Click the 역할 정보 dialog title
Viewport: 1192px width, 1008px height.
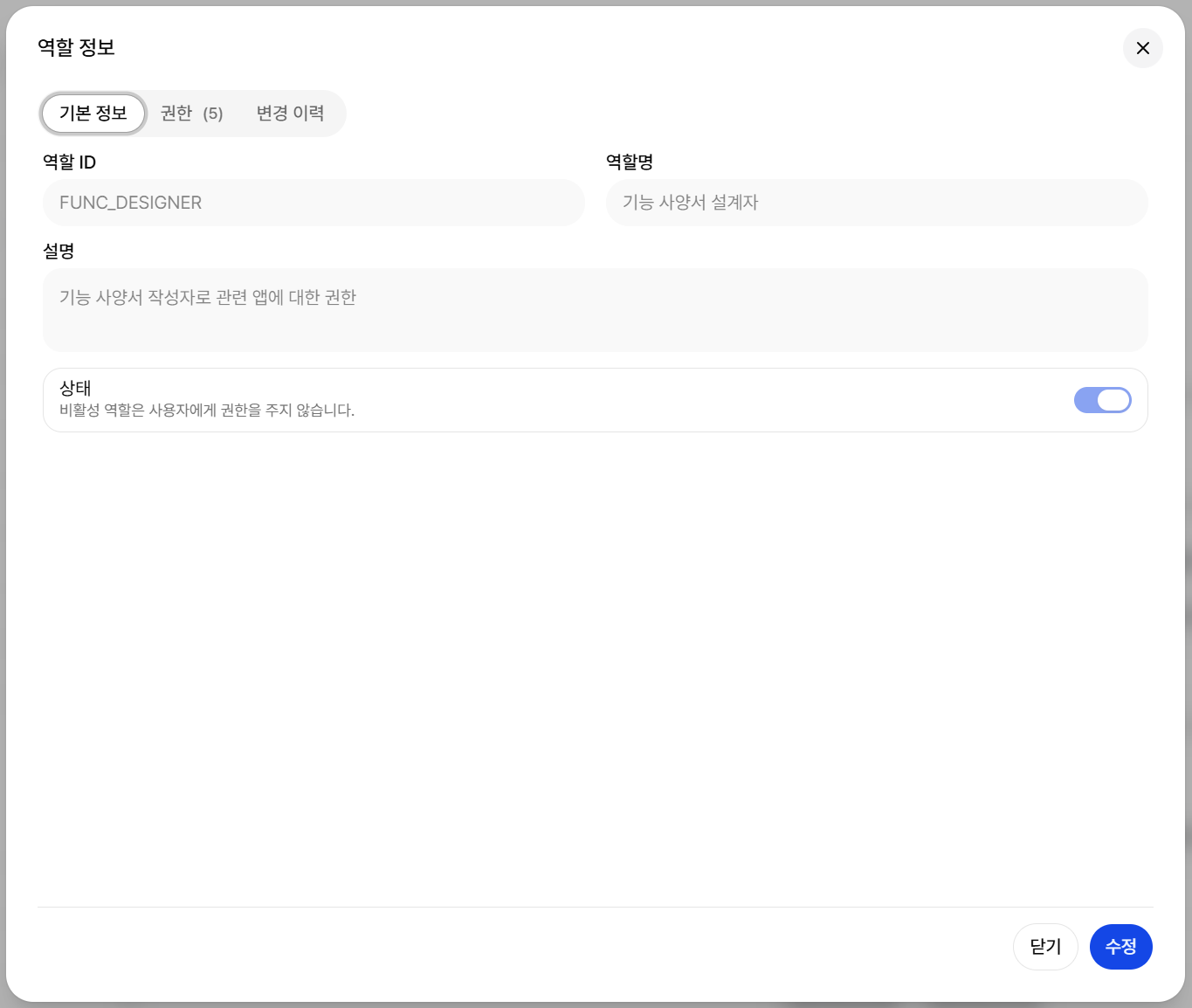(77, 47)
